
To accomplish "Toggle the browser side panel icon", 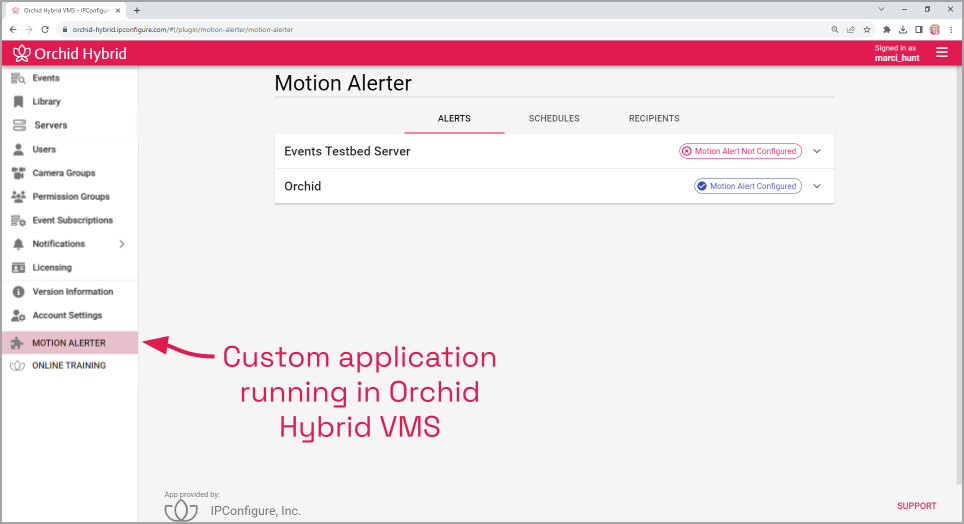I will coord(919,30).
